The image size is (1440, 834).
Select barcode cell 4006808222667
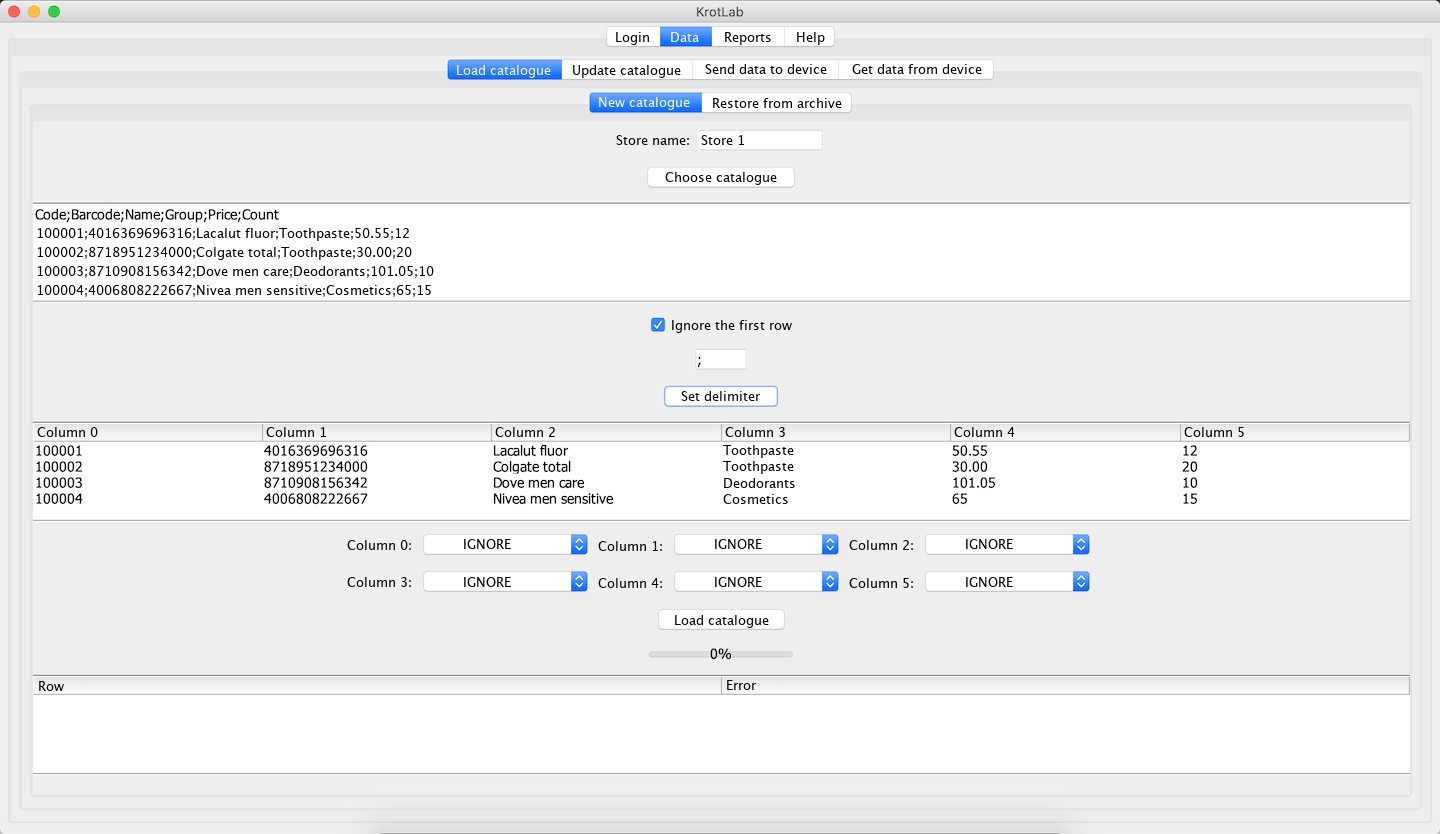click(x=377, y=499)
